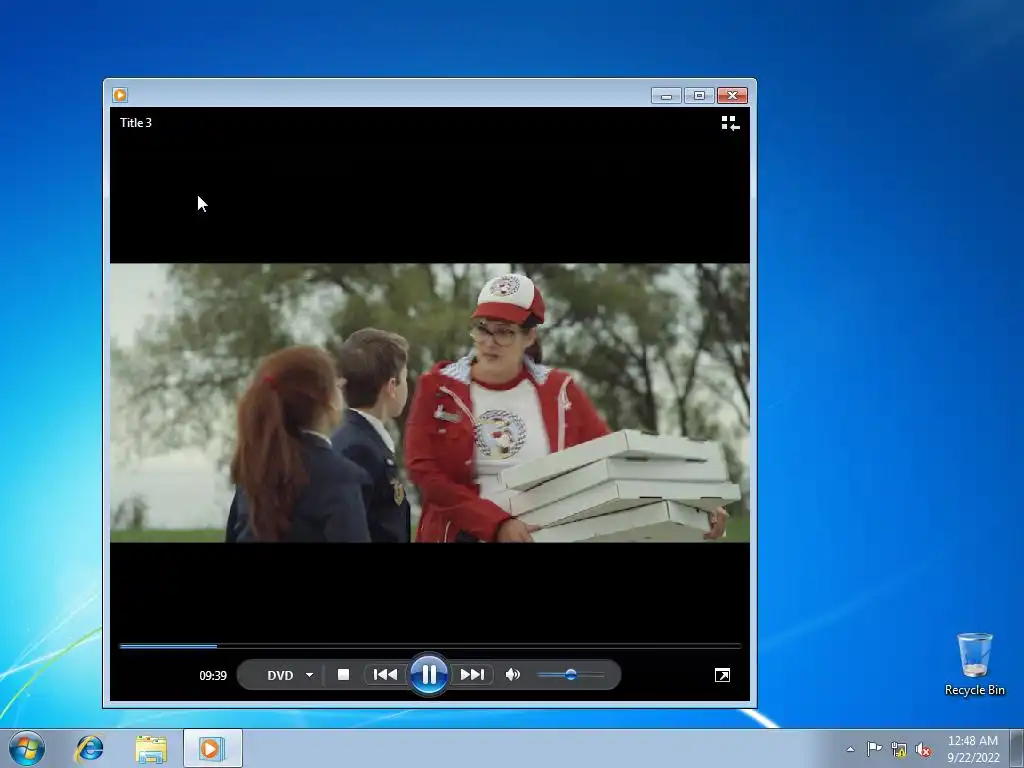The image size is (1024, 768).
Task: Click the Show desktop button
Action: coord(1017,748)
